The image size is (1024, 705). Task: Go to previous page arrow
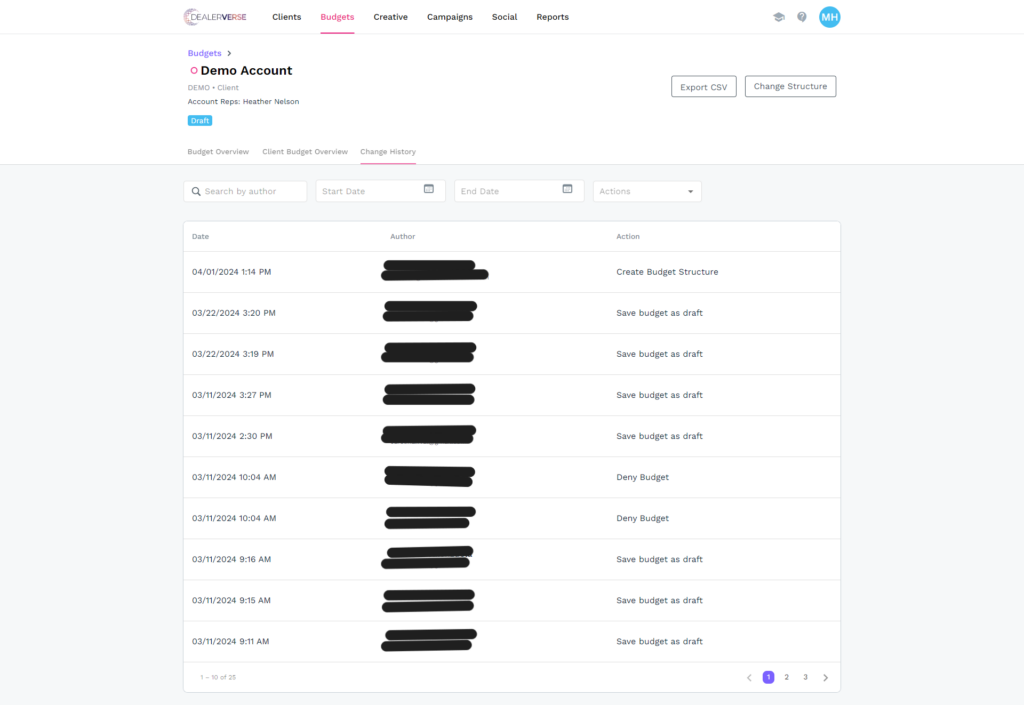point(749,677)
